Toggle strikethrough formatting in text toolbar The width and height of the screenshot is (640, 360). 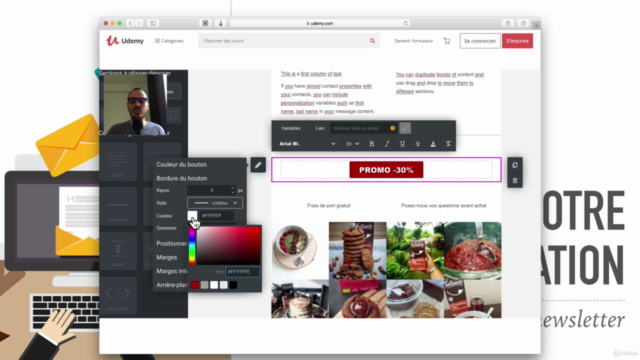pyautogui.click(x=418, y=144)
